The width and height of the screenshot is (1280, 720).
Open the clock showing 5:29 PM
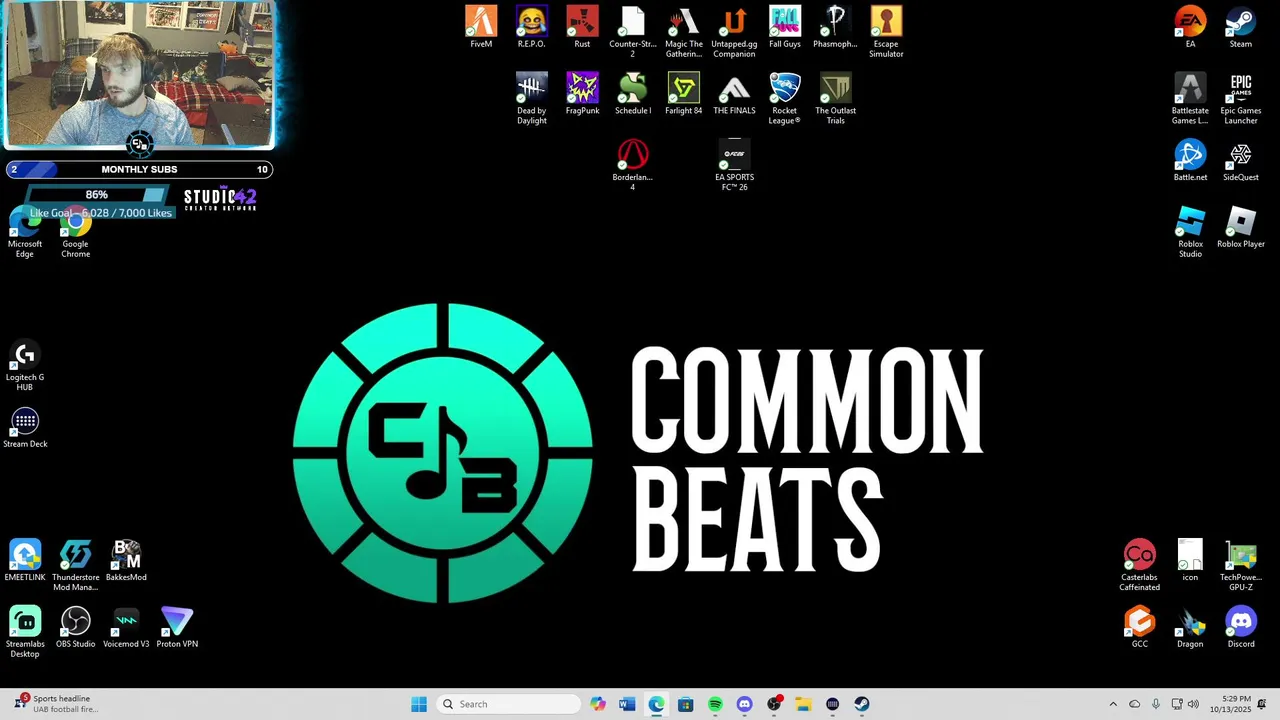click(x=1230, y=704)
